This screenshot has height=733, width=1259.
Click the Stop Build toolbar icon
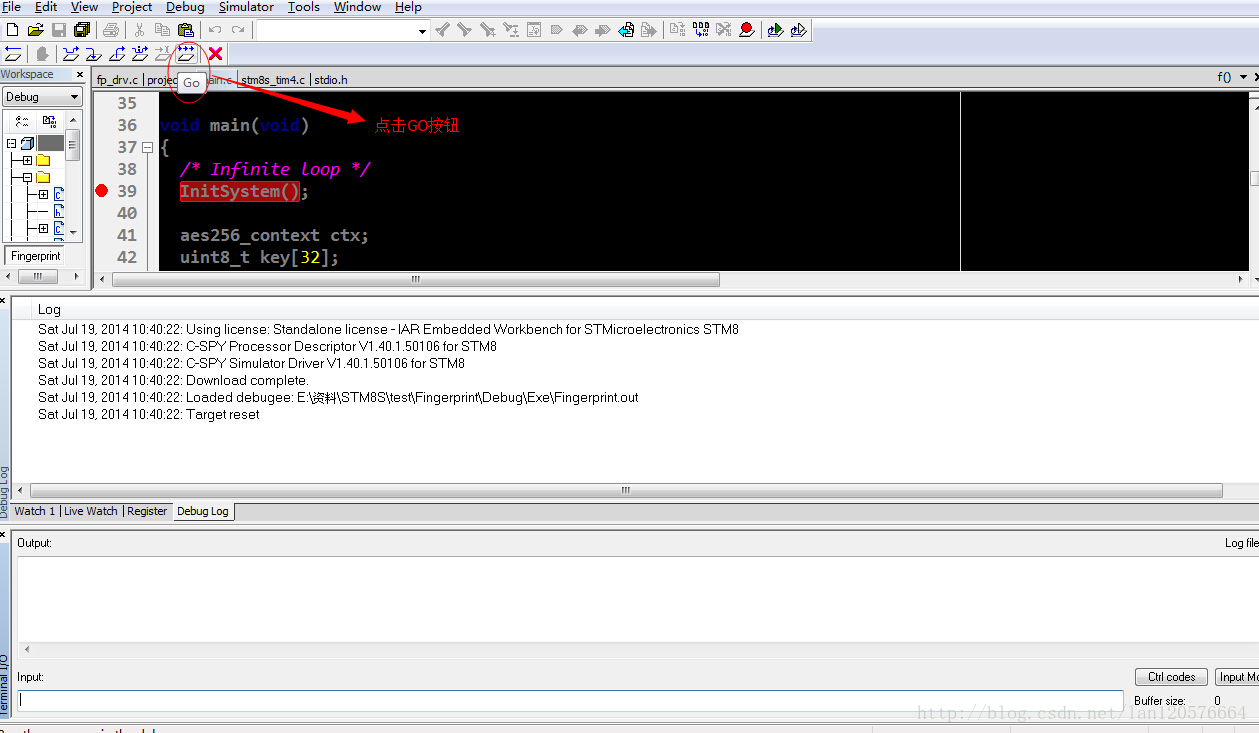tap(724, 30)
